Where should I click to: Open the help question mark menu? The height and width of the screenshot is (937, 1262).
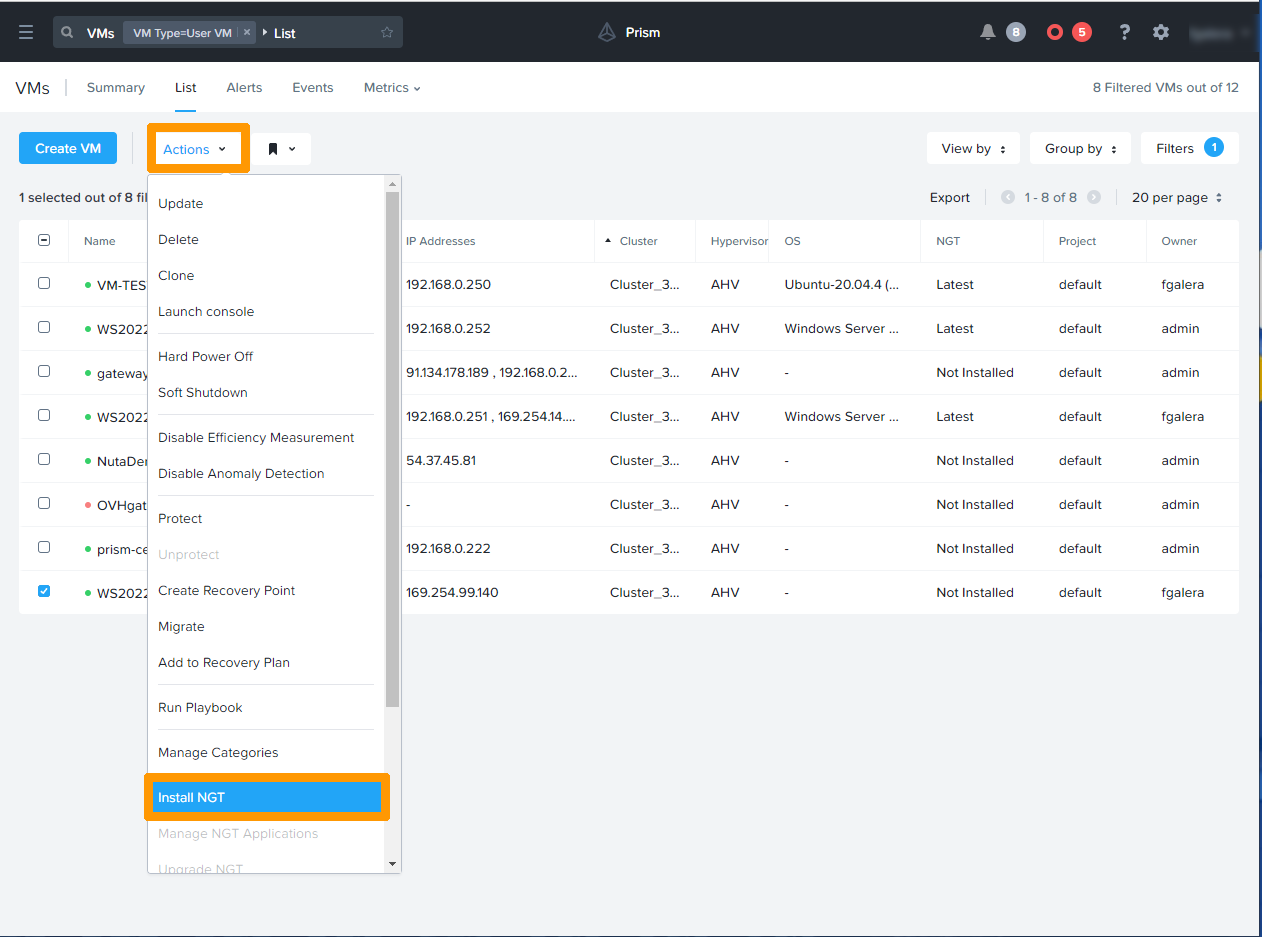[x=1125, y=32]
